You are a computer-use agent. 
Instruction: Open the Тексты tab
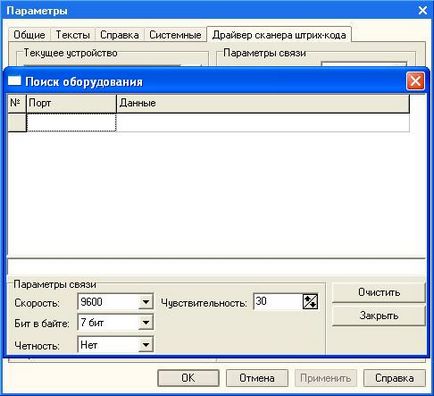click(x=73, y=35)
